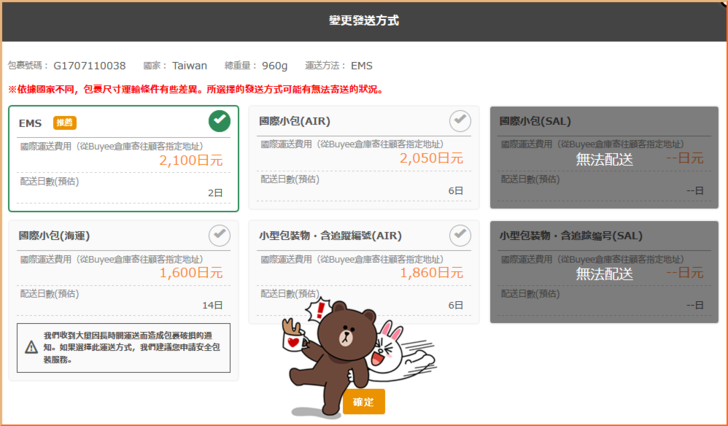Select the EMS green checkmark option
Screen dimensions: 728x426
220,121
